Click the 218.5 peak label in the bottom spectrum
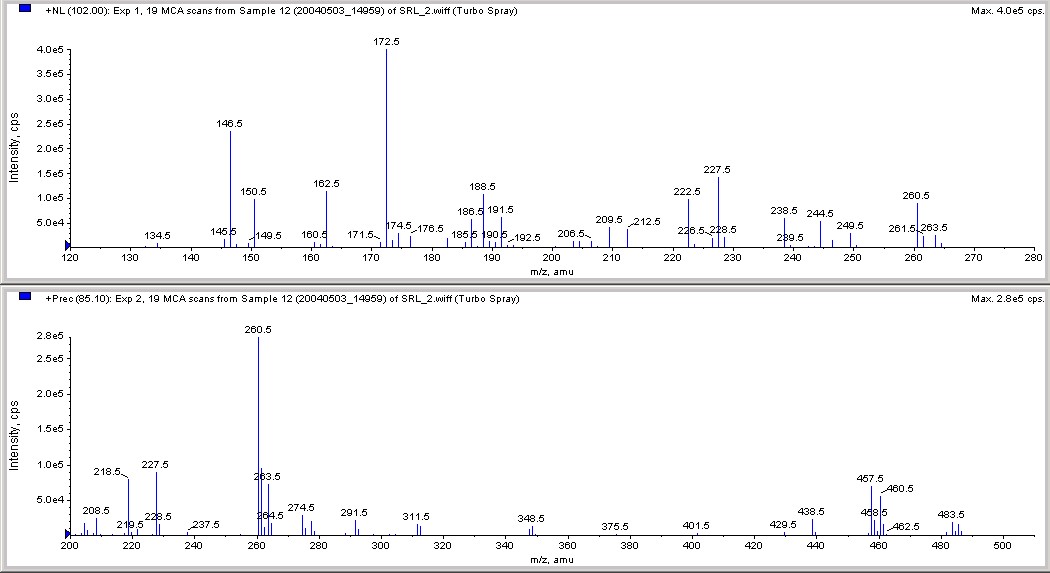 pos(107,472)
